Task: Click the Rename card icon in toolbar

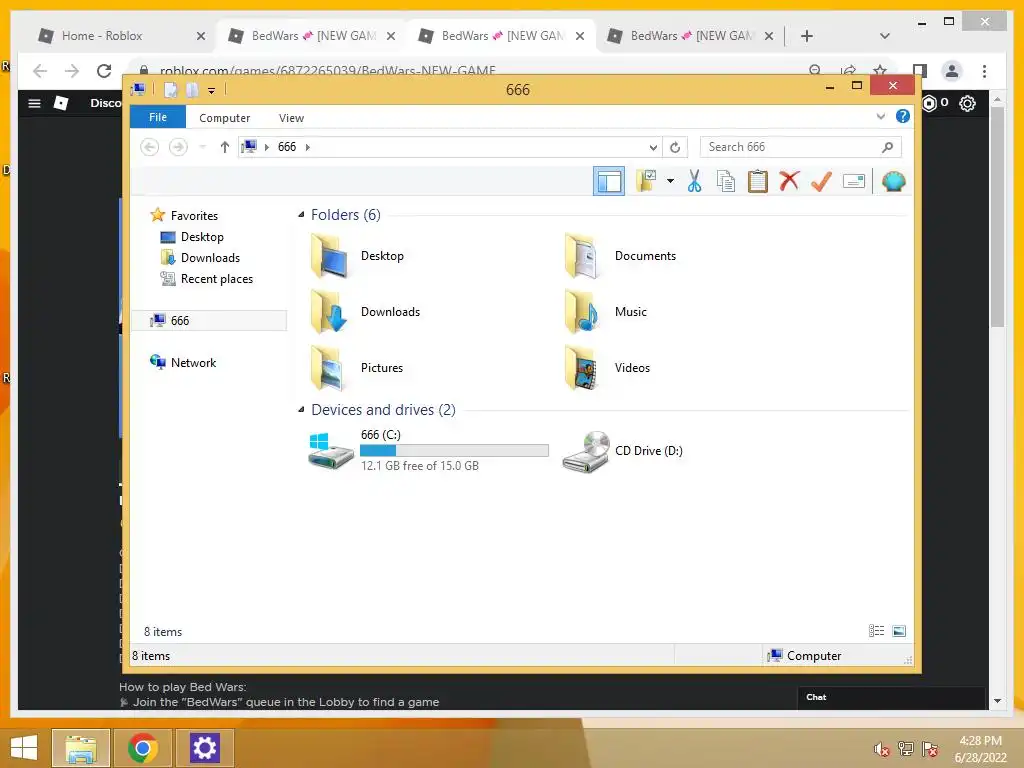Action: point(854,181)
